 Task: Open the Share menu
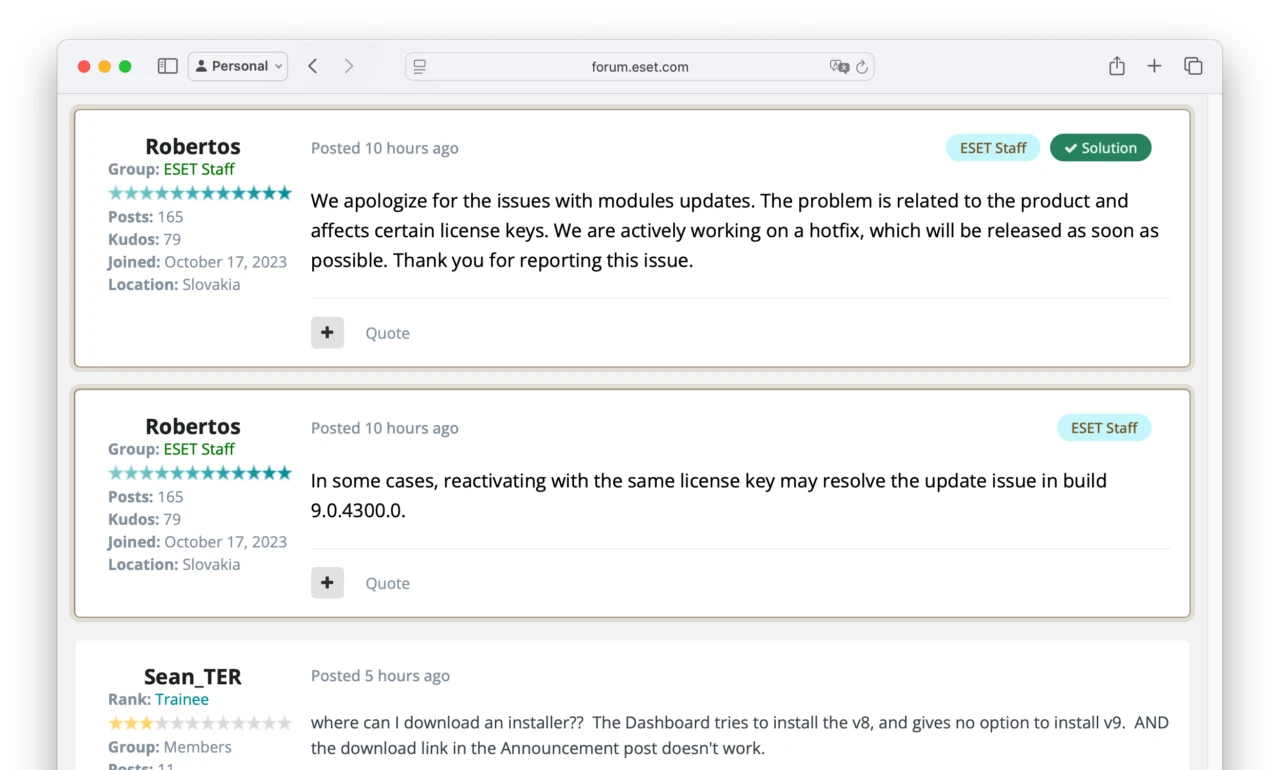pos(1117,66)
